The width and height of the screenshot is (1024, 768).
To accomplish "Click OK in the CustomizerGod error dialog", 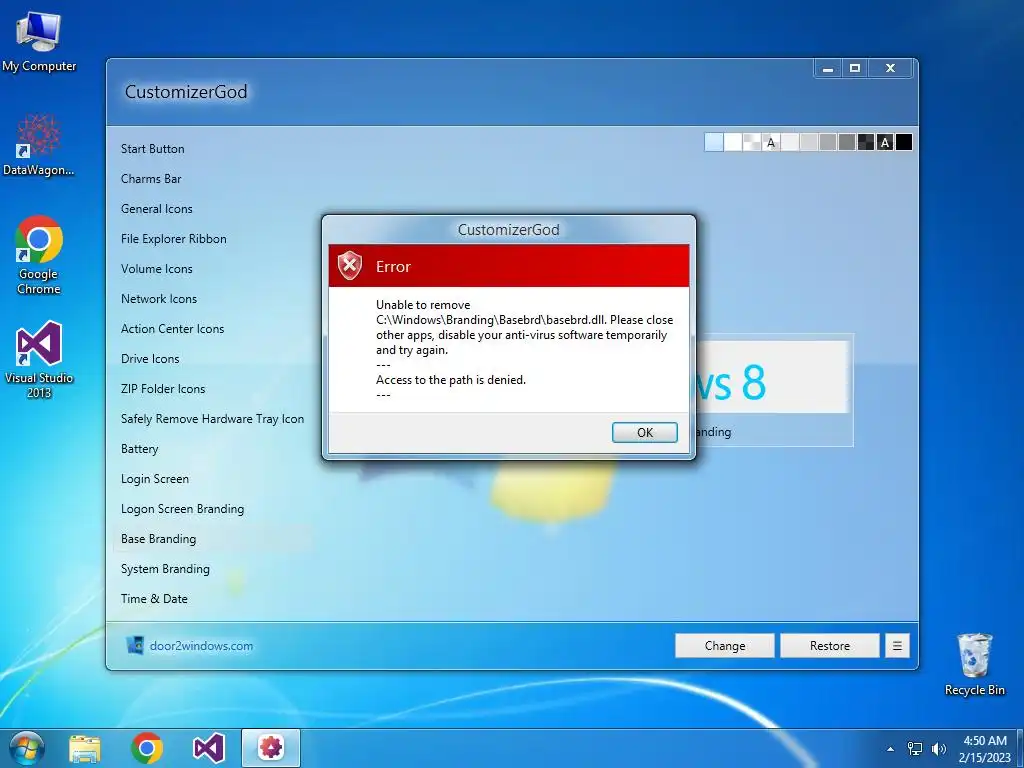I will click(x=645, y=432).
